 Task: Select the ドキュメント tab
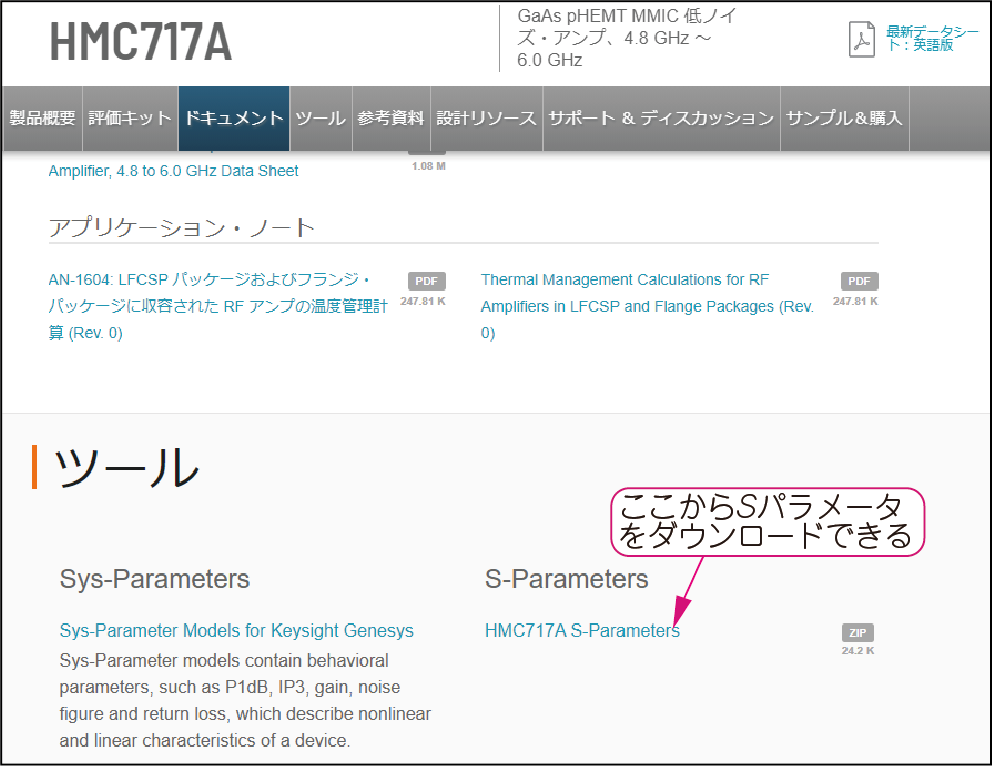(x=234, y=118)
